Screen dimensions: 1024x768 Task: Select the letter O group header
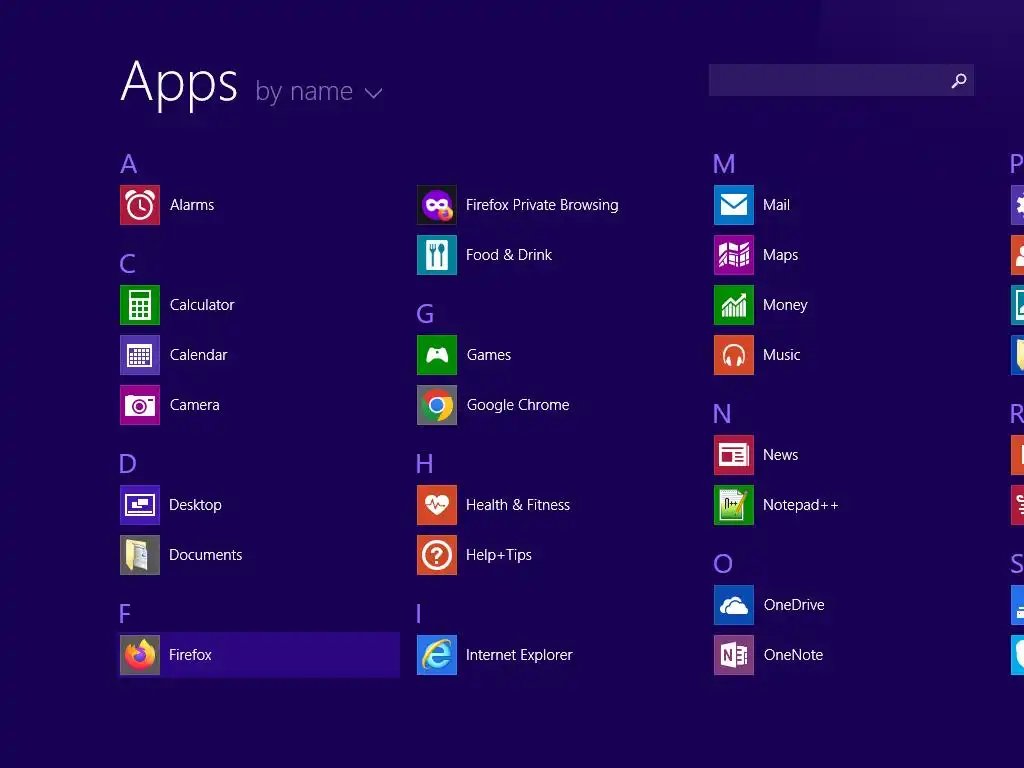click(x=723, y=564)
